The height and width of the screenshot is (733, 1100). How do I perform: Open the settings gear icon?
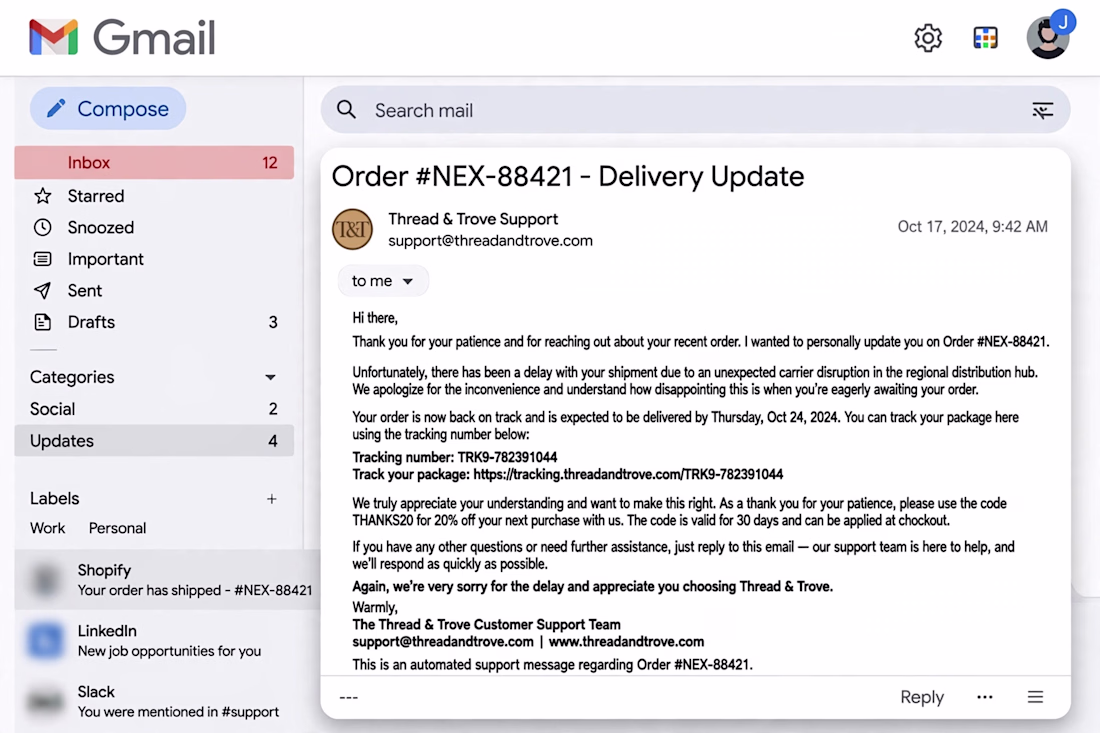(927, 38)
